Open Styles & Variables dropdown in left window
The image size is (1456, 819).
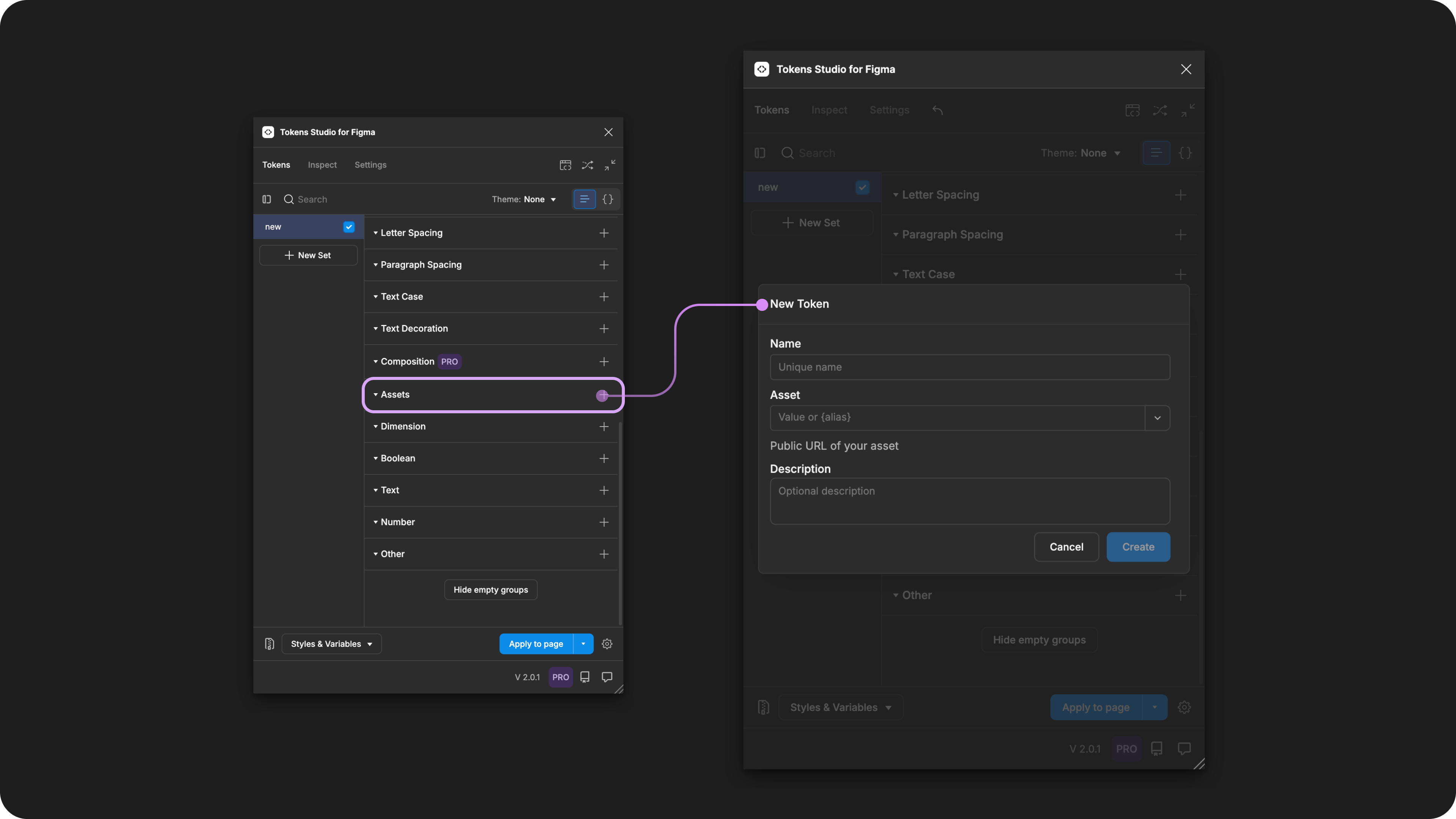331,644
